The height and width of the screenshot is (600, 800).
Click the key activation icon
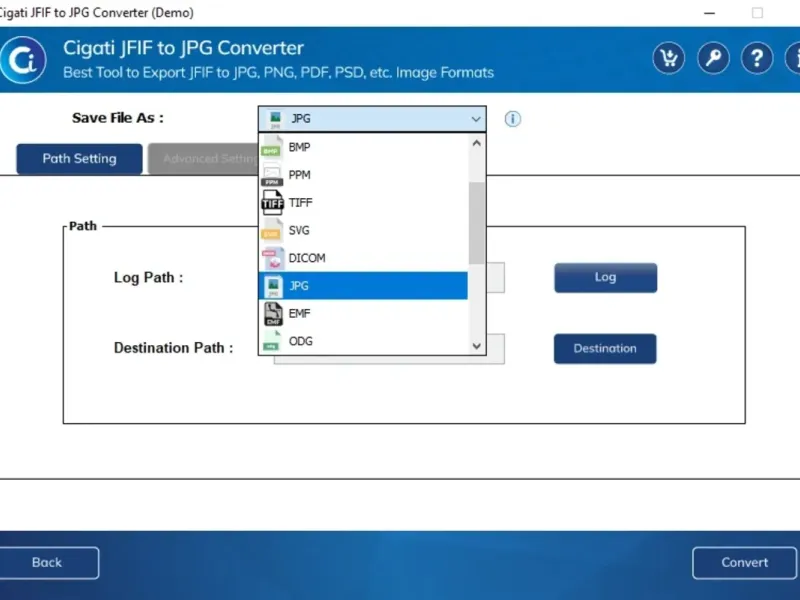click(713, 58)
